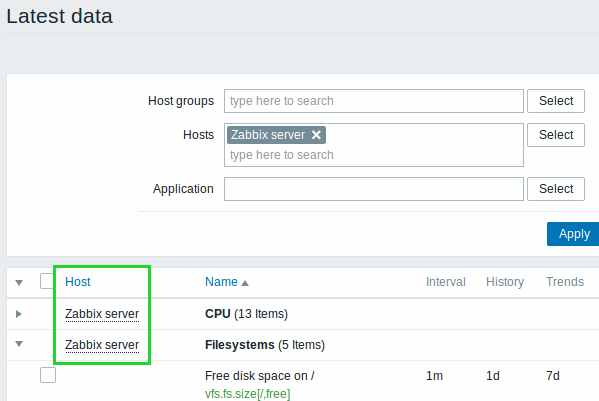Focus the Application input field
The height and width of the screenshot is (401, 599).
pos(374,189)
